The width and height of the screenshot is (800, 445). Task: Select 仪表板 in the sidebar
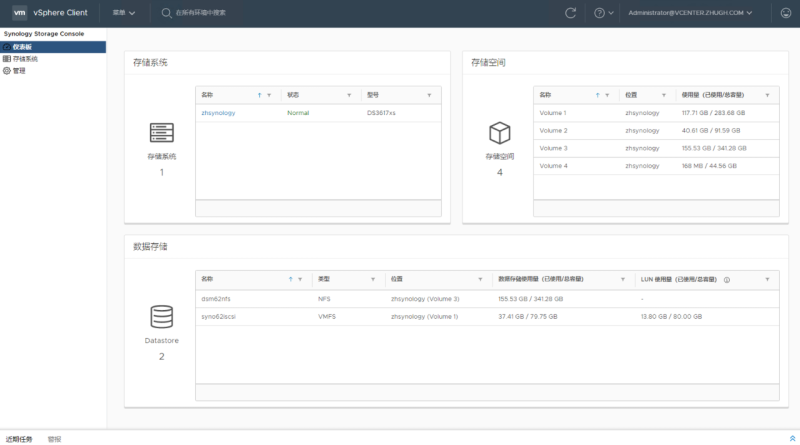click(53, 47)
